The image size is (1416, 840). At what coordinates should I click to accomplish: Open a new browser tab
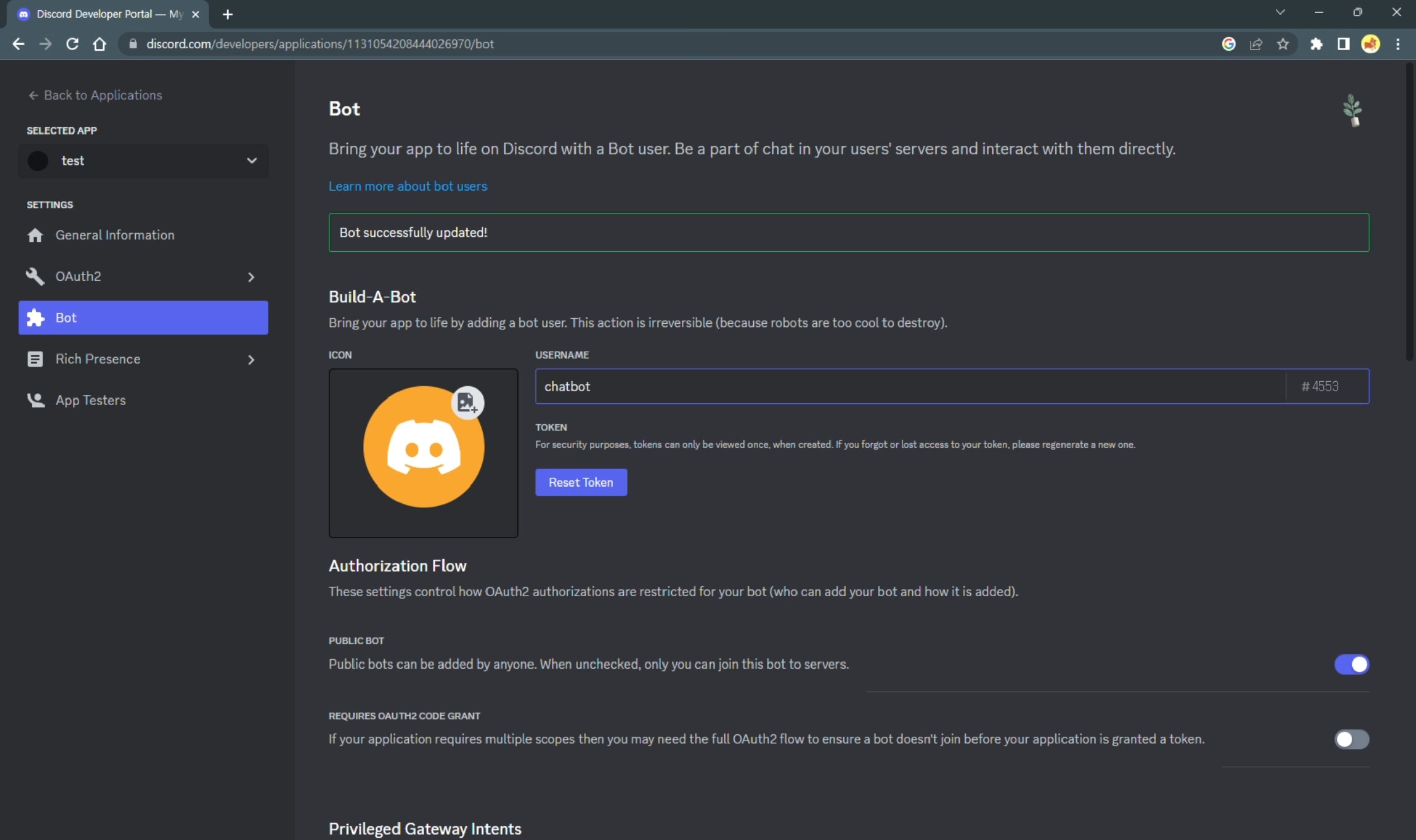(228, 14)
